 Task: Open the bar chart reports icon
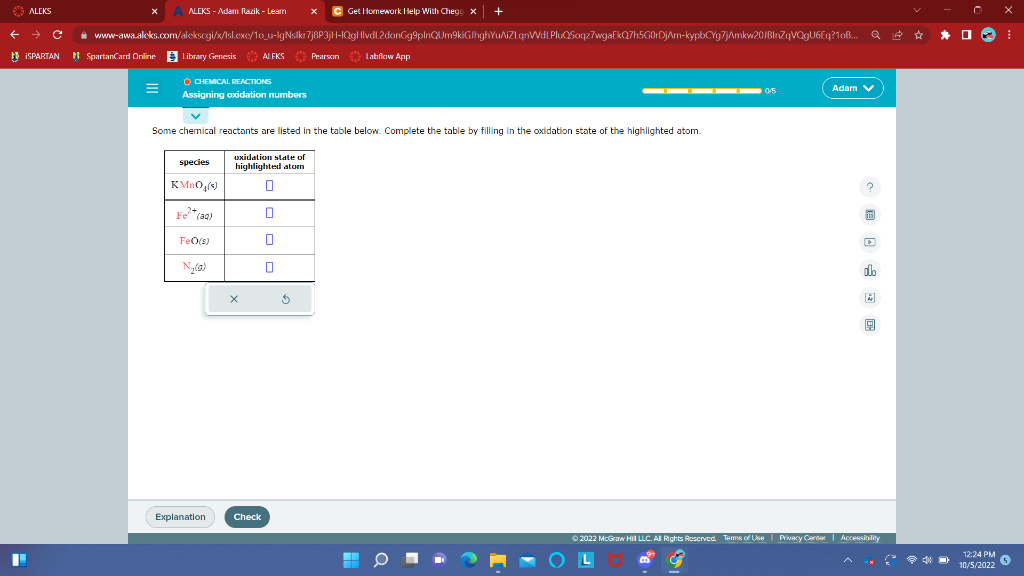click(870, 269)
